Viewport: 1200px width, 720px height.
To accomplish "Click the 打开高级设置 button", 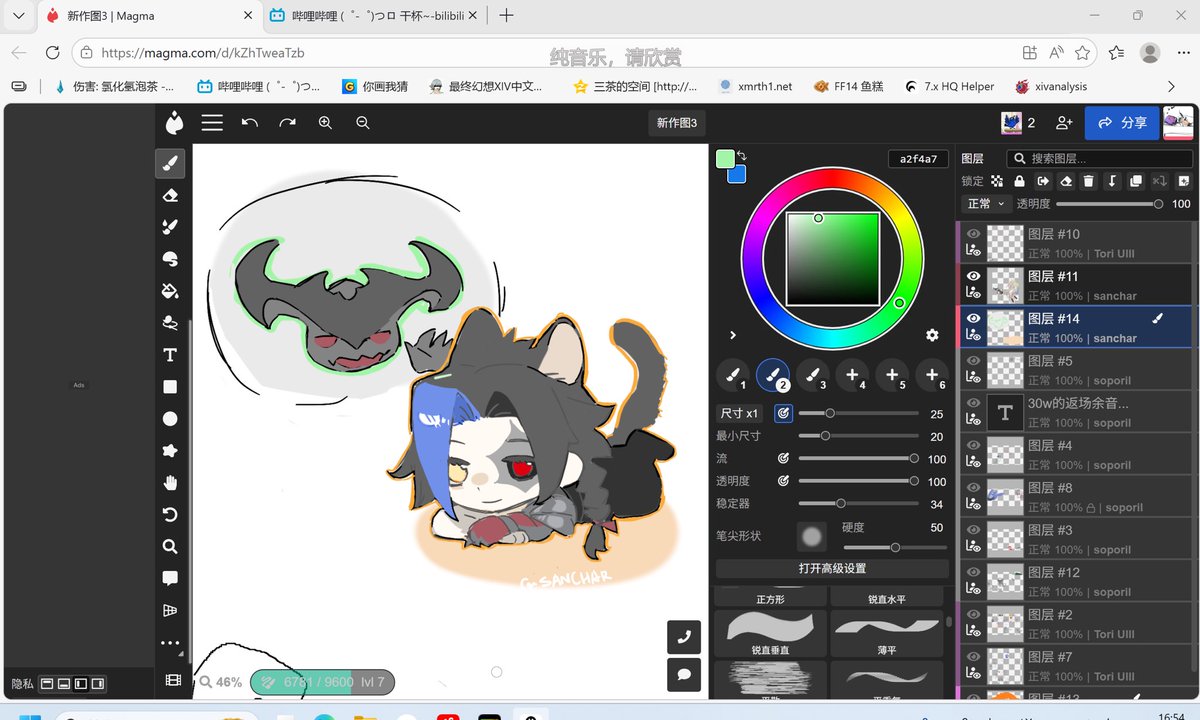I will click(x=832, y=568).
